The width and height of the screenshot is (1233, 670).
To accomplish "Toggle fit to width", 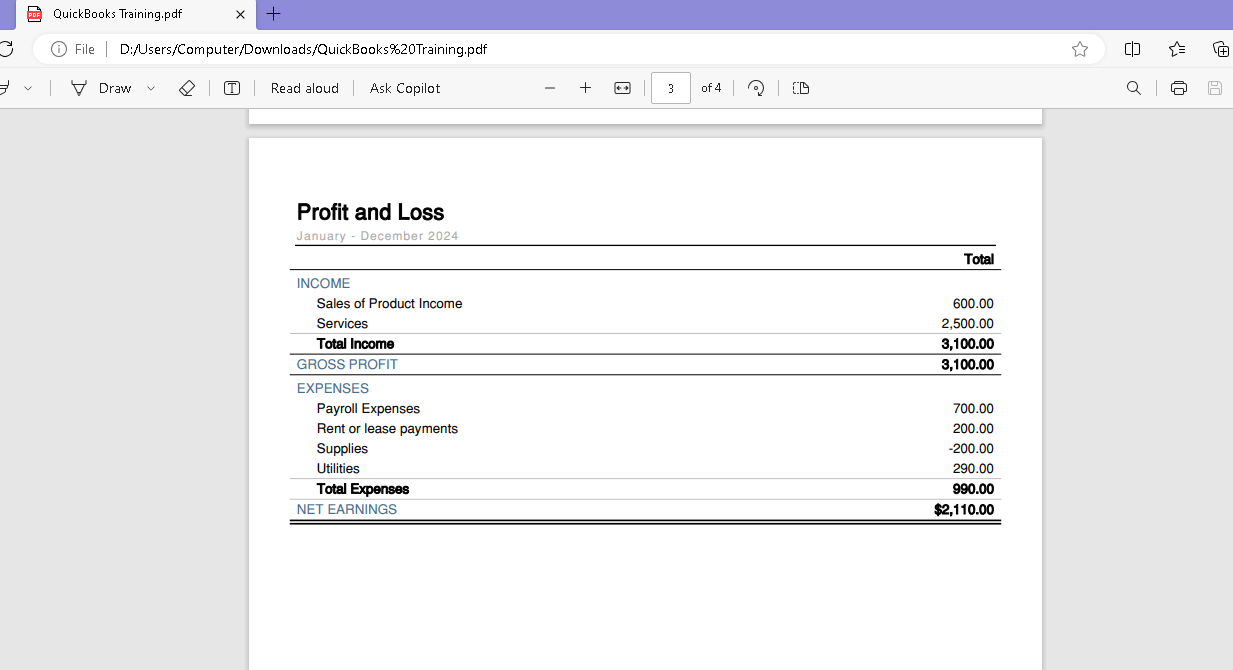I will 622,88.
